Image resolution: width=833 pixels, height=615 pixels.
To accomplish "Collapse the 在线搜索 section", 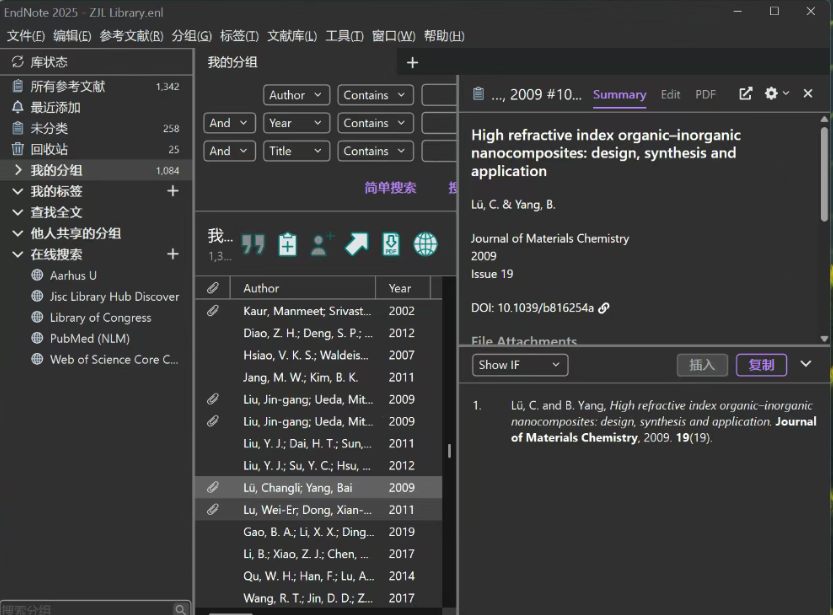I will pyautogui.click(x=18, y=254).
